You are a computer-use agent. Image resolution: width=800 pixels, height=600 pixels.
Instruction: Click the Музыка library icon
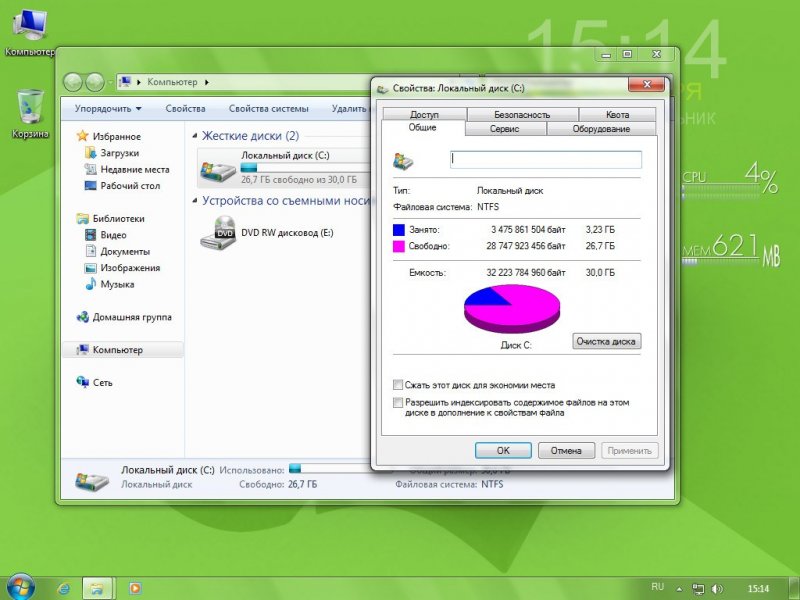point(90,284)
